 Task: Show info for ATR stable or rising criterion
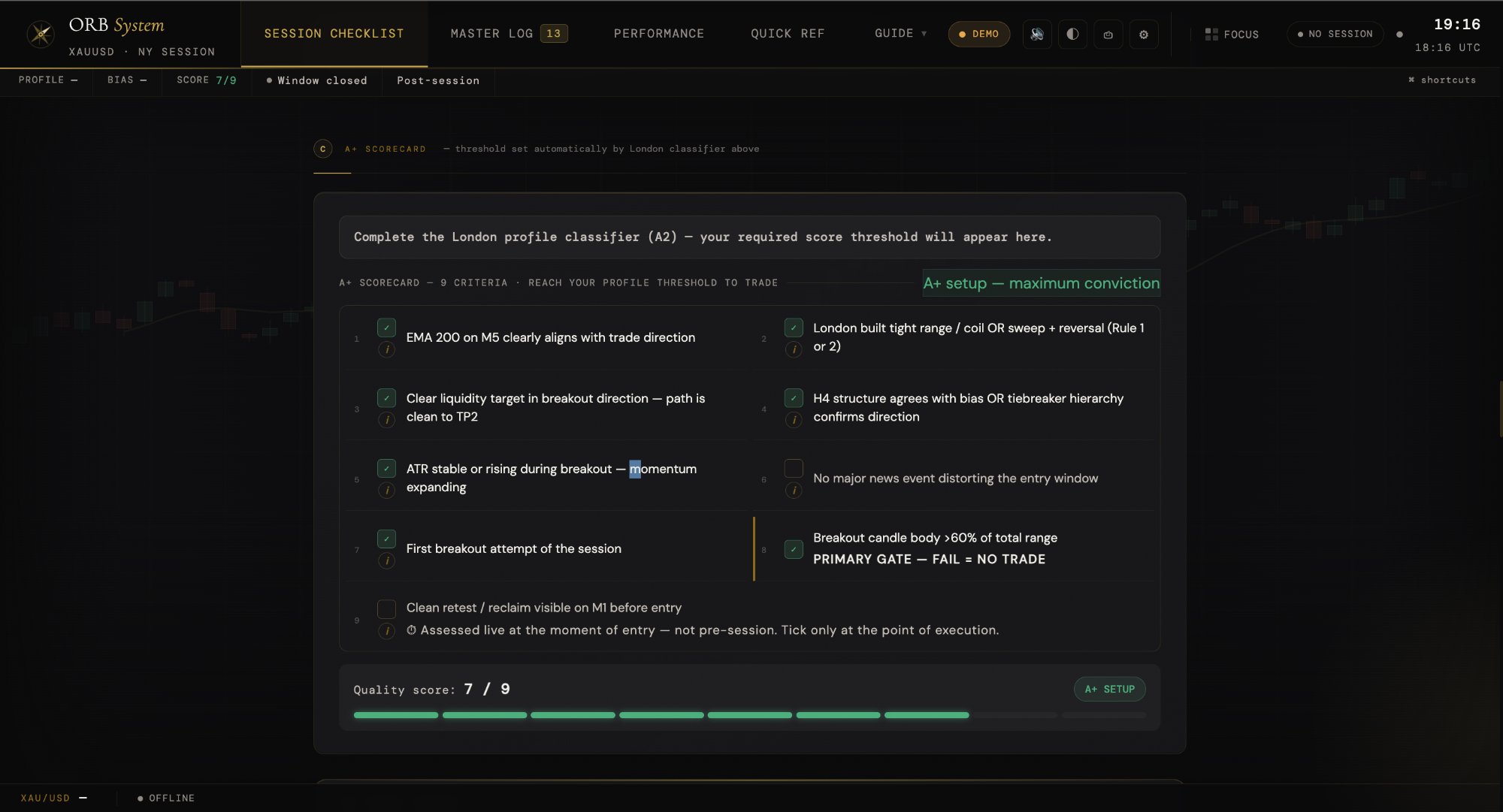click(x=386, y=491)
